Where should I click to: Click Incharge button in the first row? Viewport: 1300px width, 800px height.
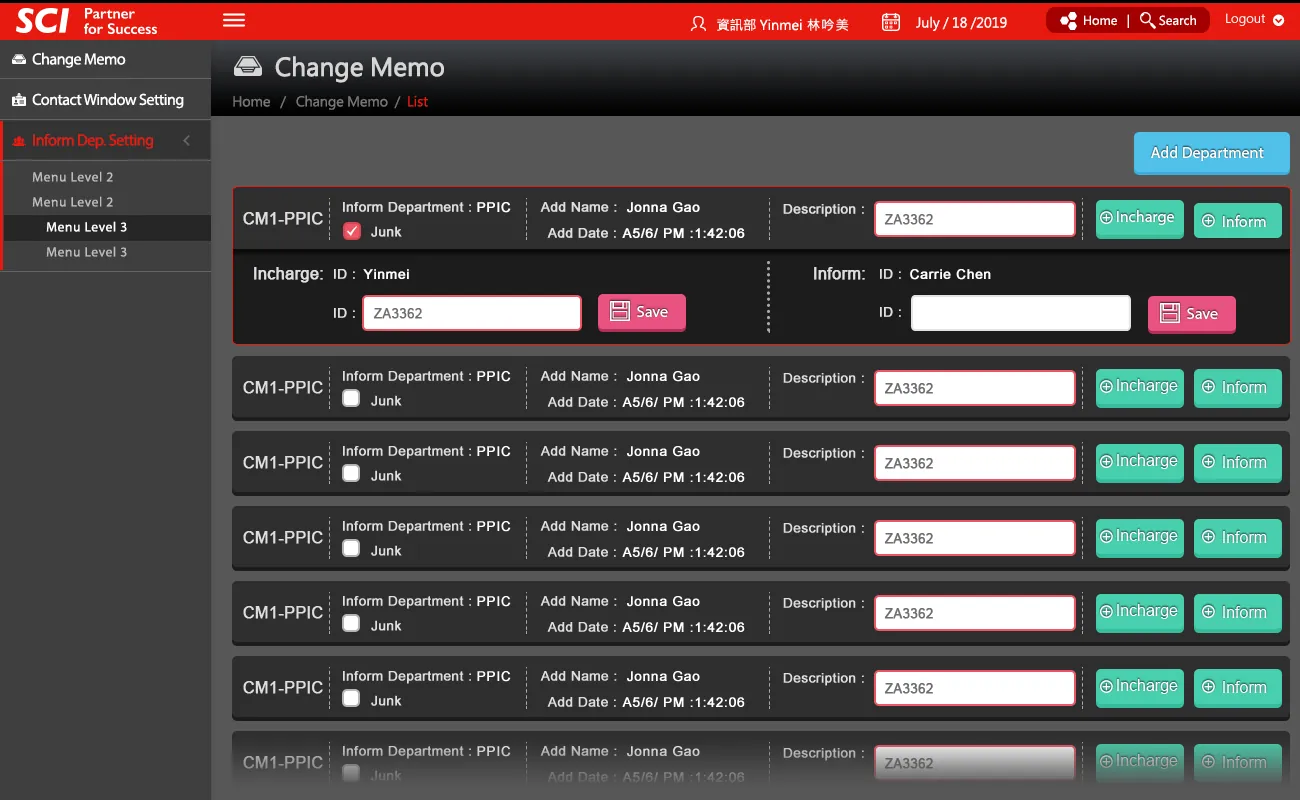click(1139, 218)
